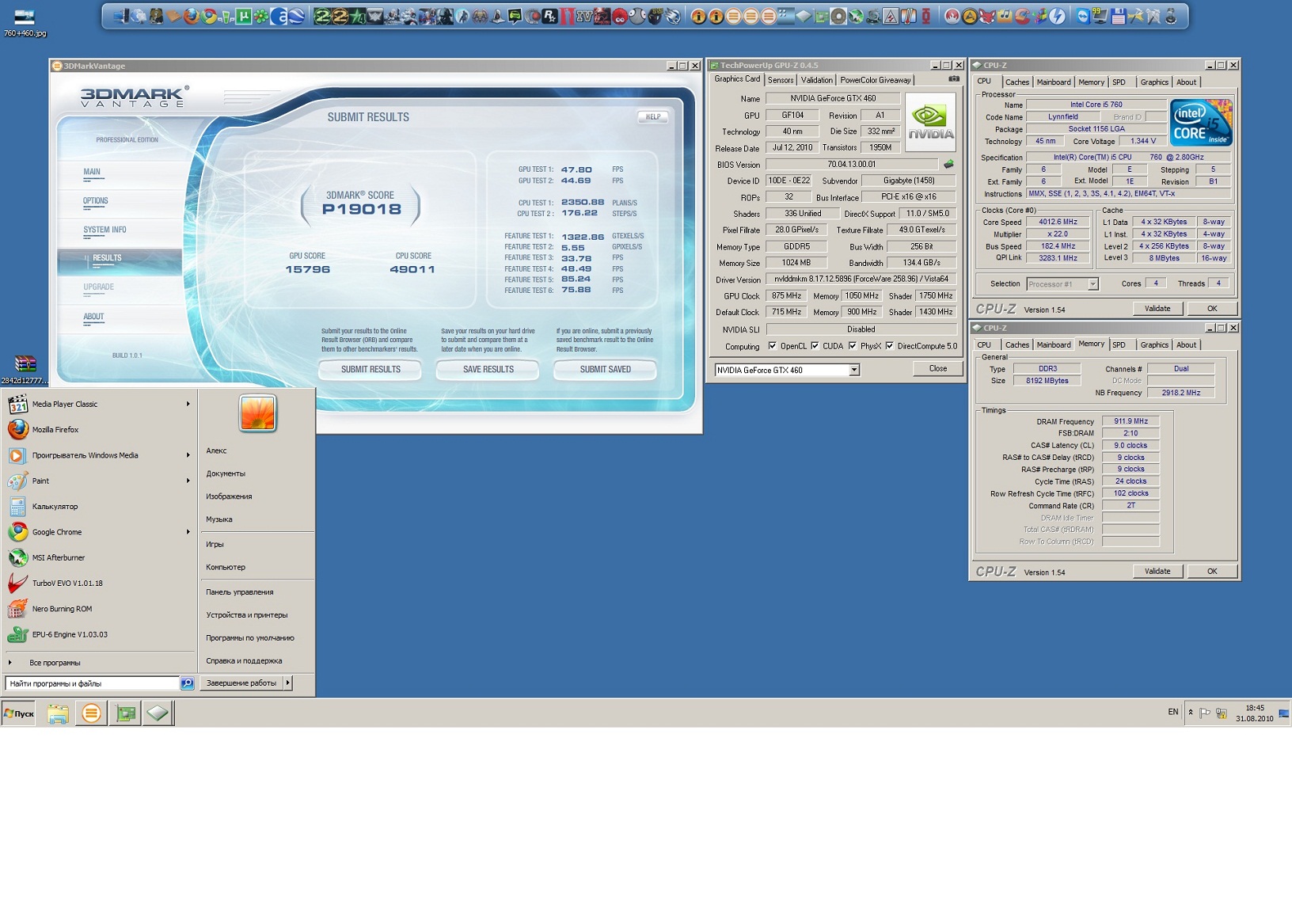Open Options in 3DMark Vantage sidebar
The image size is (1292, 924).
pyautogui.click(x=95, y=201)
